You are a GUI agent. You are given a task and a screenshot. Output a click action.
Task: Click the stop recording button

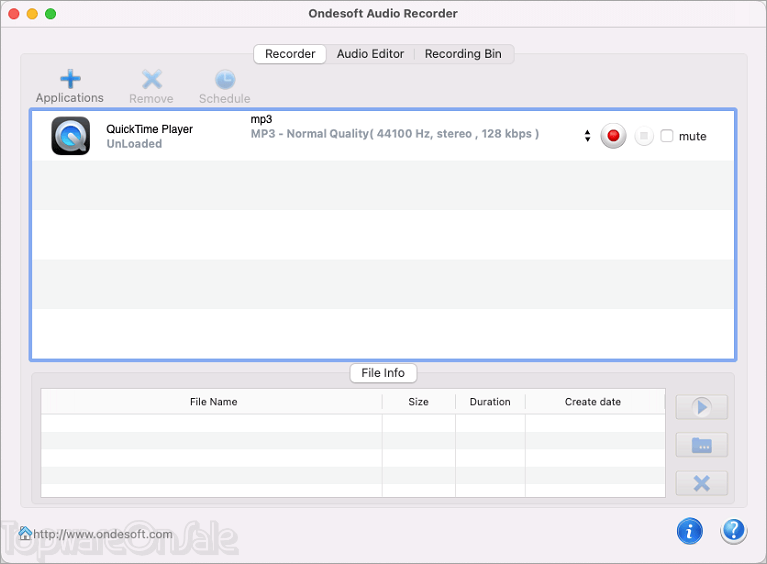click(644, 135)
